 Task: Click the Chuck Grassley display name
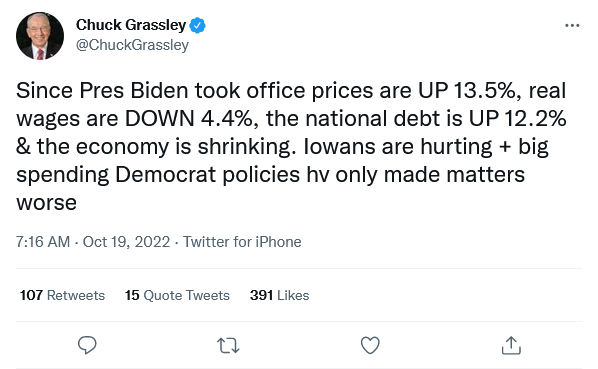point(131,25)
